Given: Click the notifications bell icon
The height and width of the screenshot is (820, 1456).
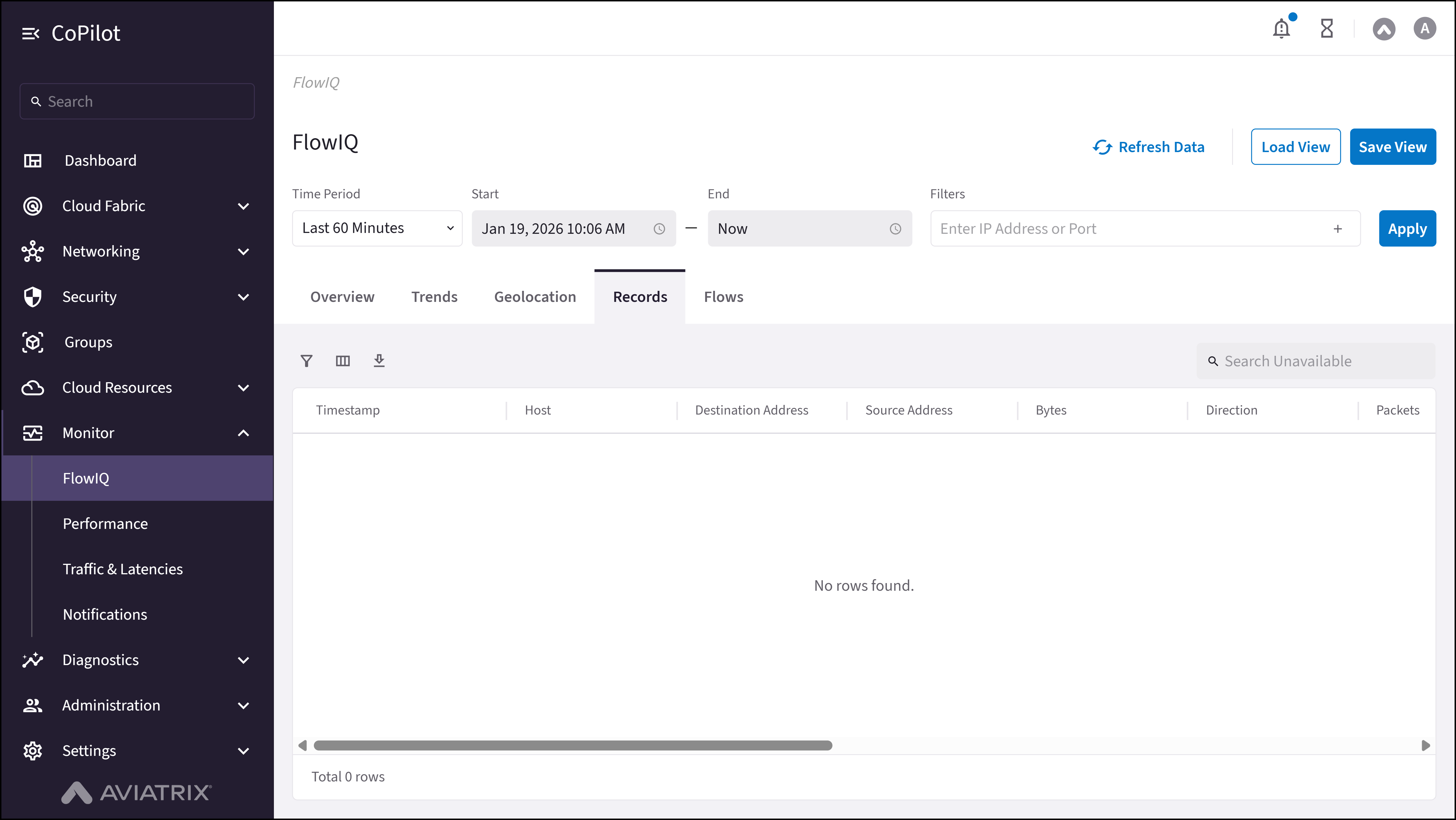Looking at the screenshot, I should (1281, 28).
